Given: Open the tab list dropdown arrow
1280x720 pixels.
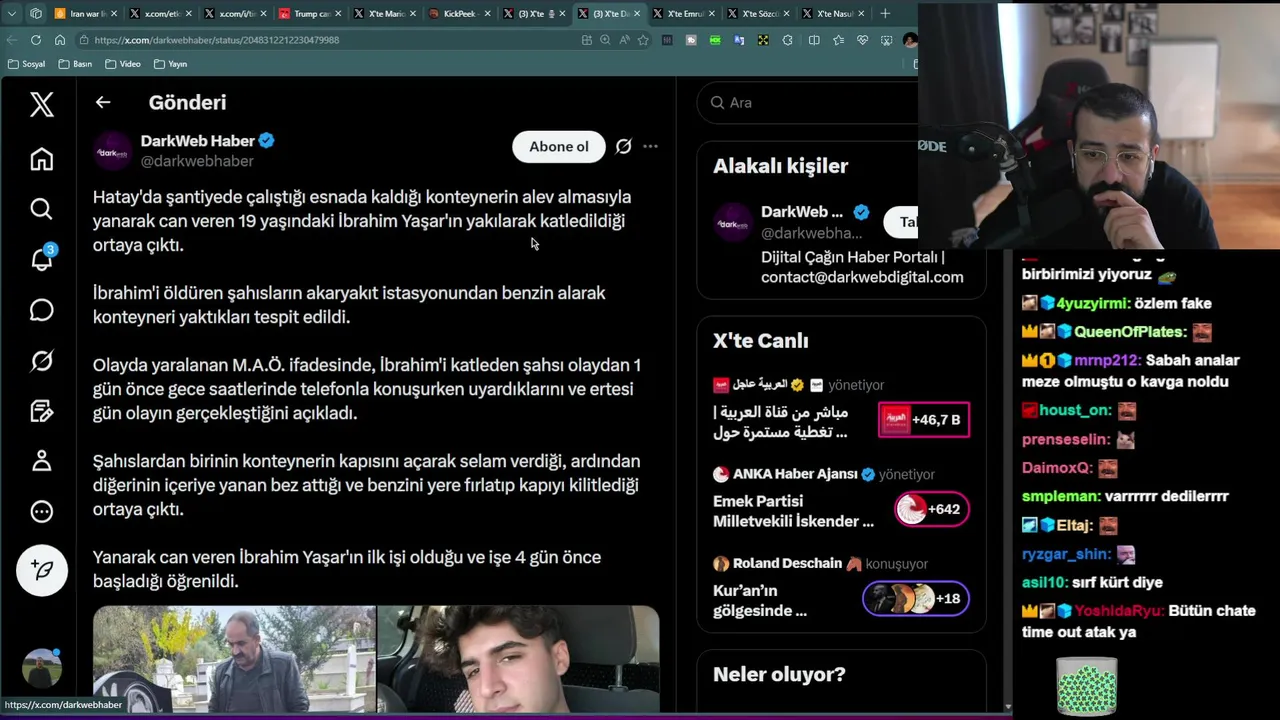Looking at the screenshot, I should point(12,14).
